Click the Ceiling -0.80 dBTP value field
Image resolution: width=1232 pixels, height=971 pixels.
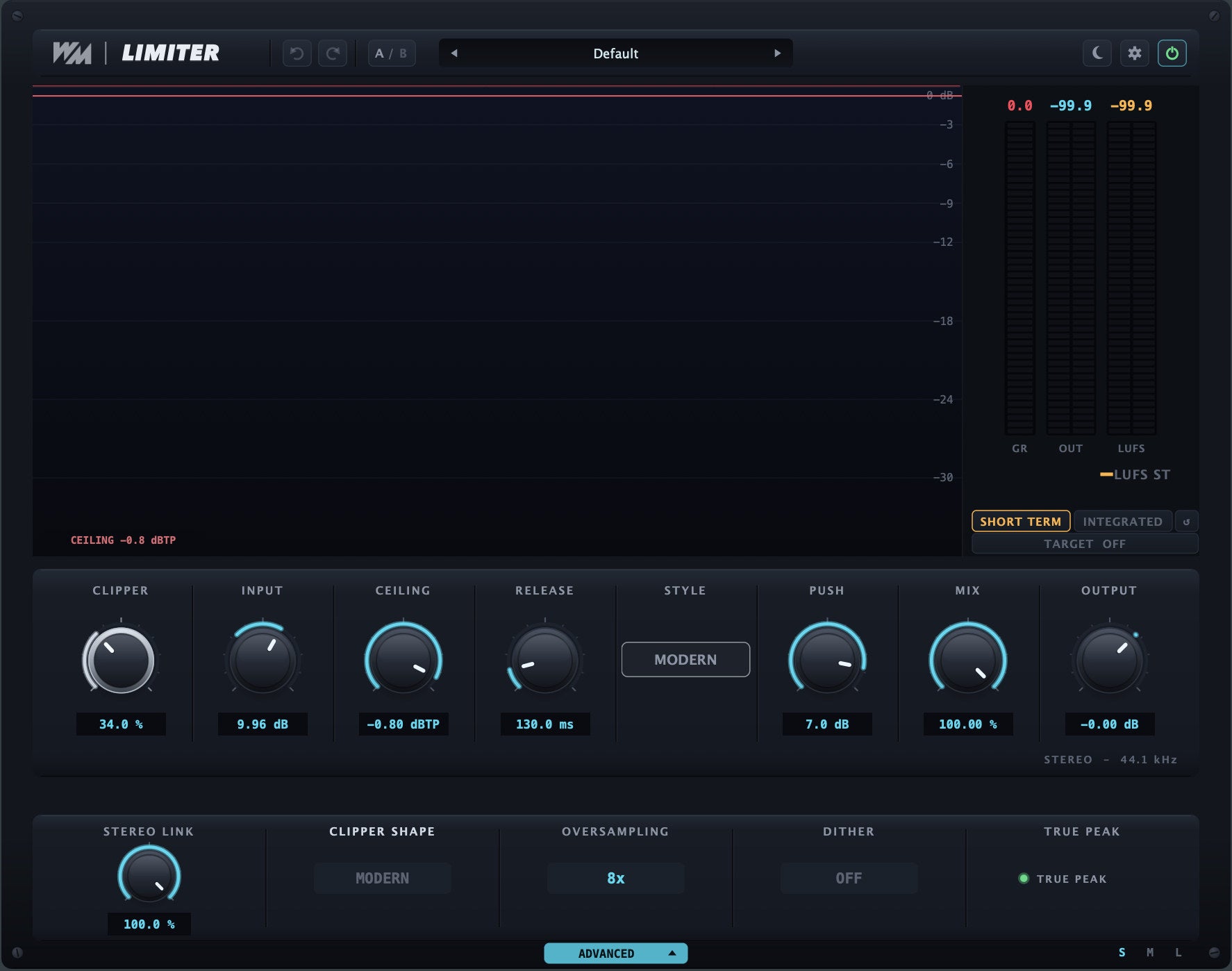point(403,724)
